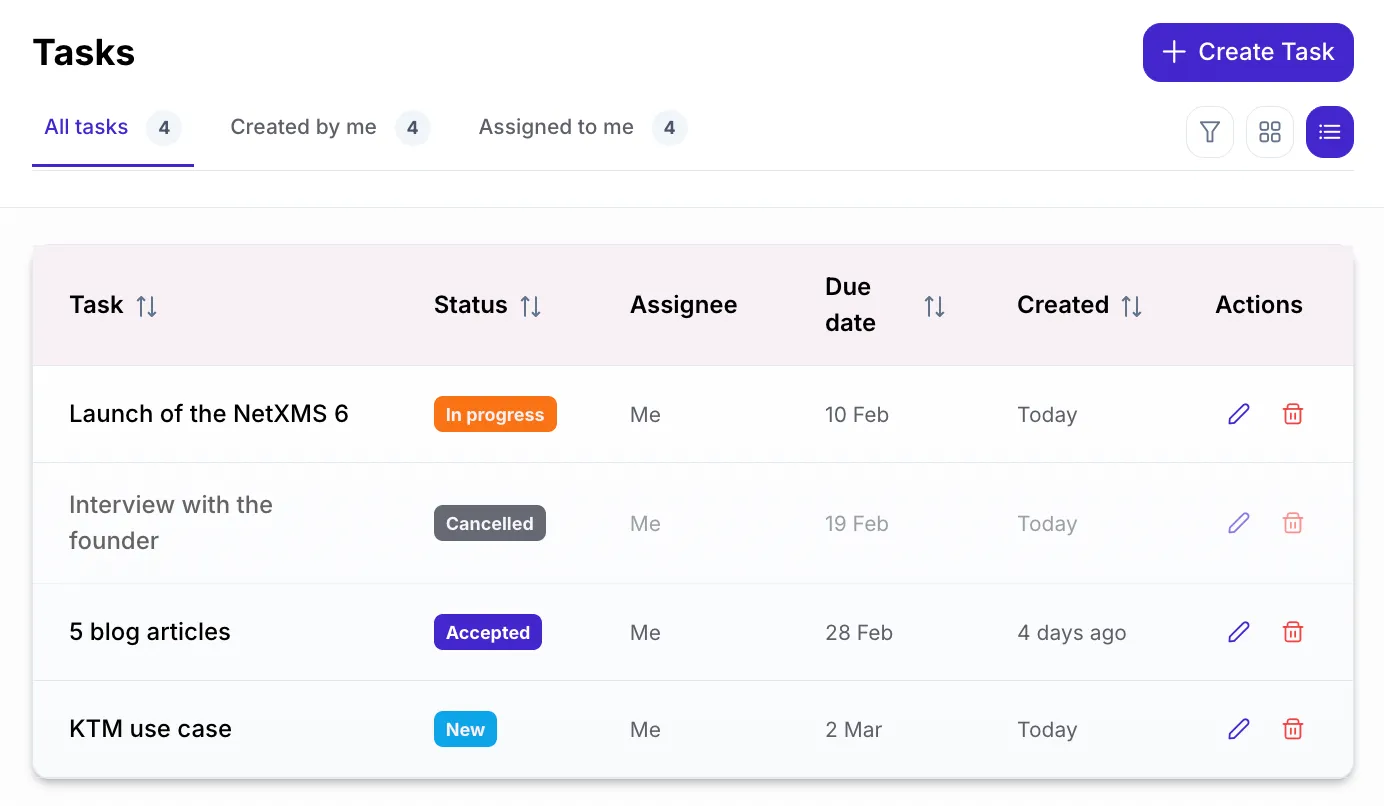The width and height of the screenshot is (1384, 806).
Task: Delete the KTM use case task
Action: tap(1292, 729)
